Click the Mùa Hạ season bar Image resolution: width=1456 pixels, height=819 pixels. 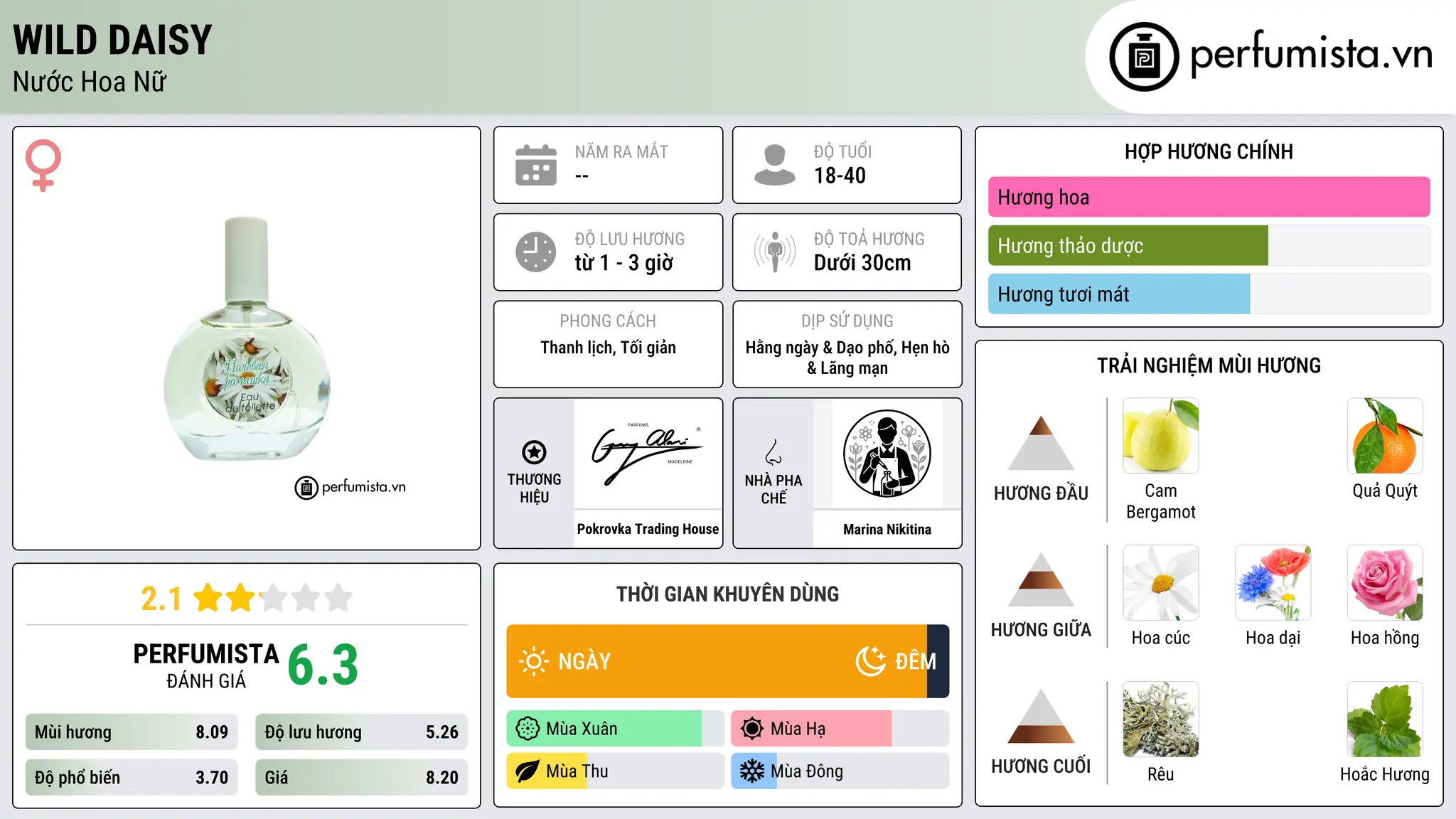[840, 729]
